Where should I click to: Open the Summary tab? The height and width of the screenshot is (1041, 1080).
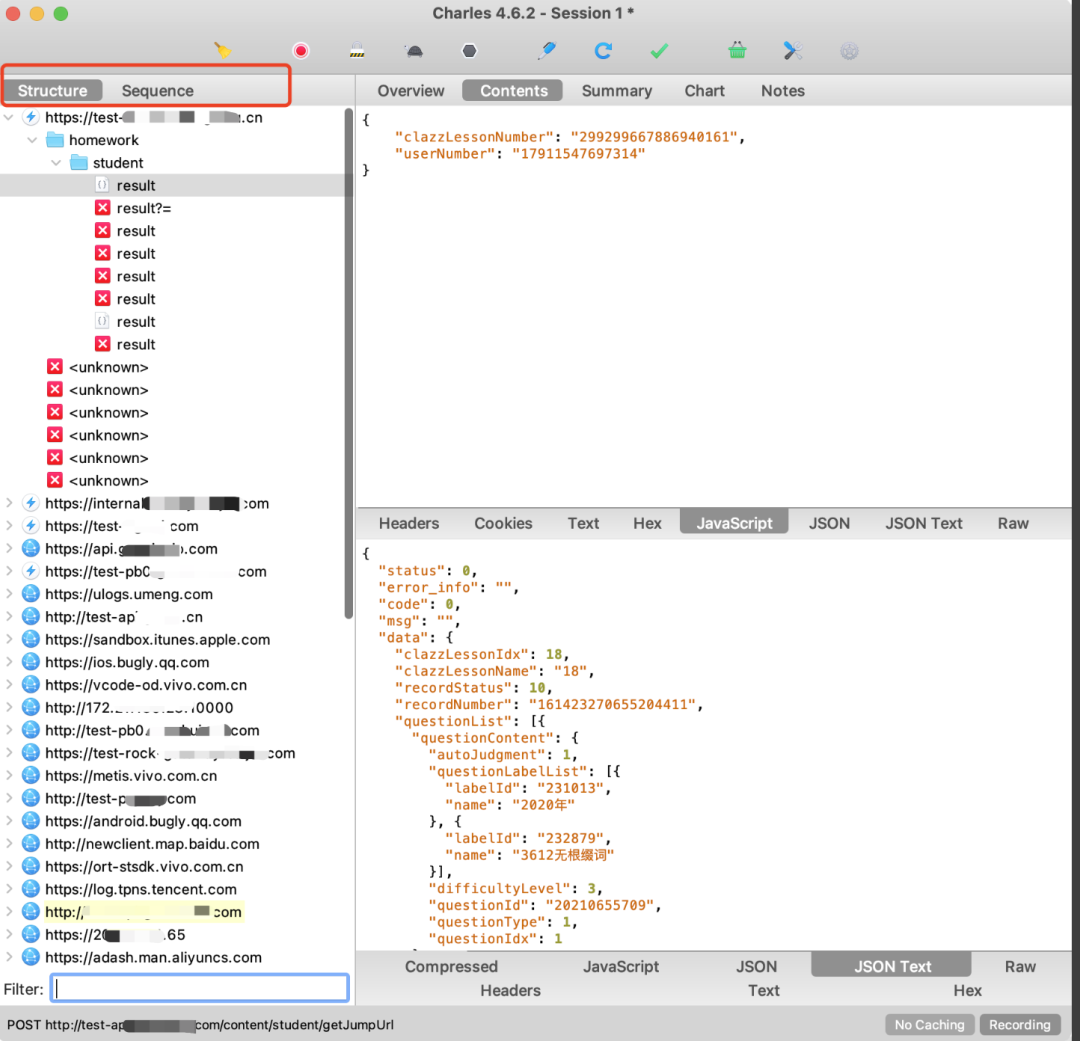[616, 91]
